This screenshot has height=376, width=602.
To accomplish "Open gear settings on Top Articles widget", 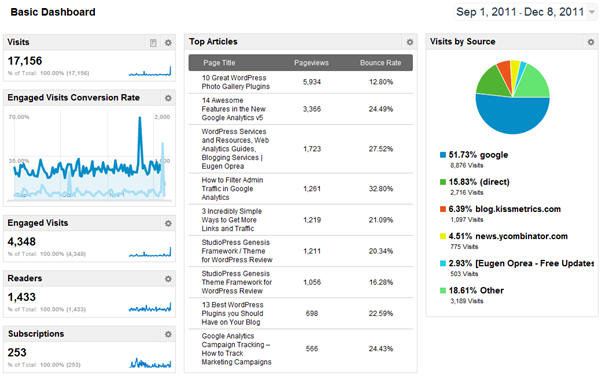I will pos(410,42).
